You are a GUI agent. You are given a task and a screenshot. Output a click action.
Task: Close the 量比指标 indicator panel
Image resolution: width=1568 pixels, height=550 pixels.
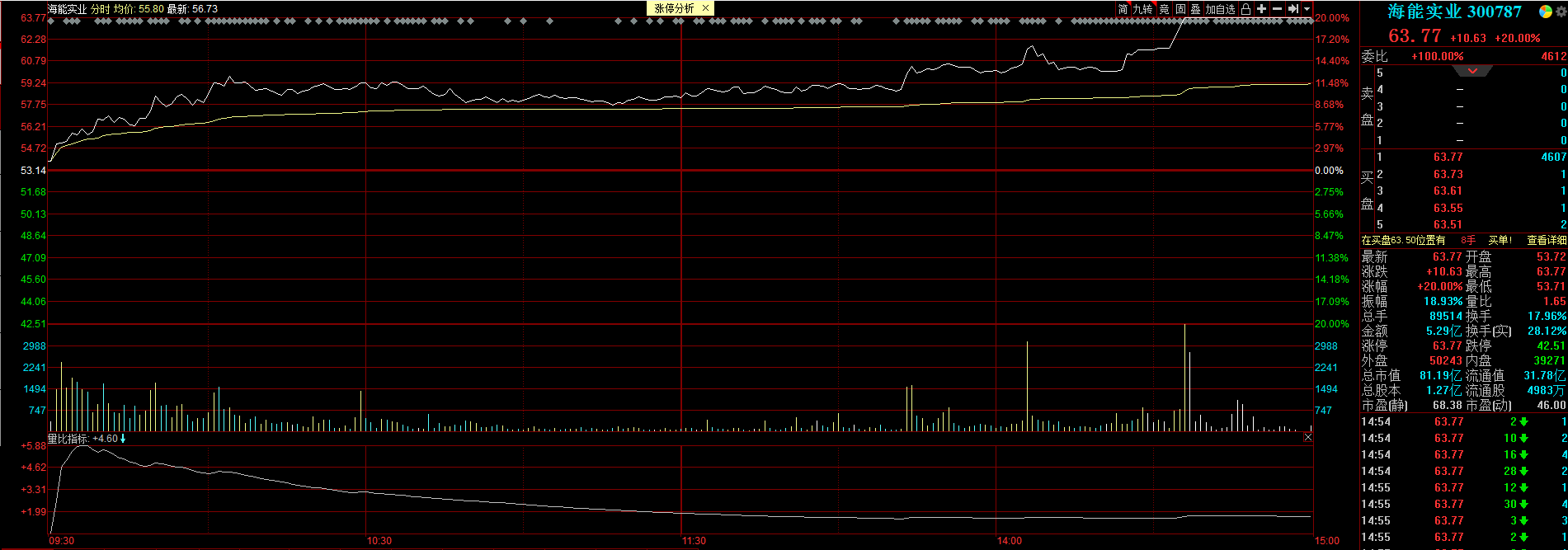point(1307,438)
